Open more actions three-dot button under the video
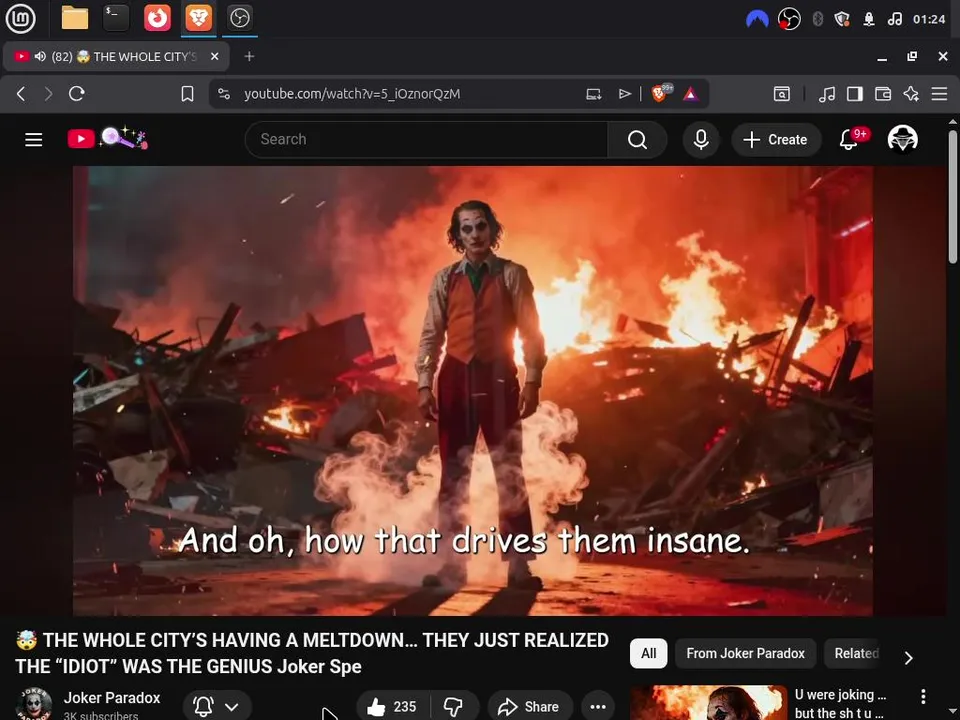This screenshot has height=720, width=960. [598, 707]
